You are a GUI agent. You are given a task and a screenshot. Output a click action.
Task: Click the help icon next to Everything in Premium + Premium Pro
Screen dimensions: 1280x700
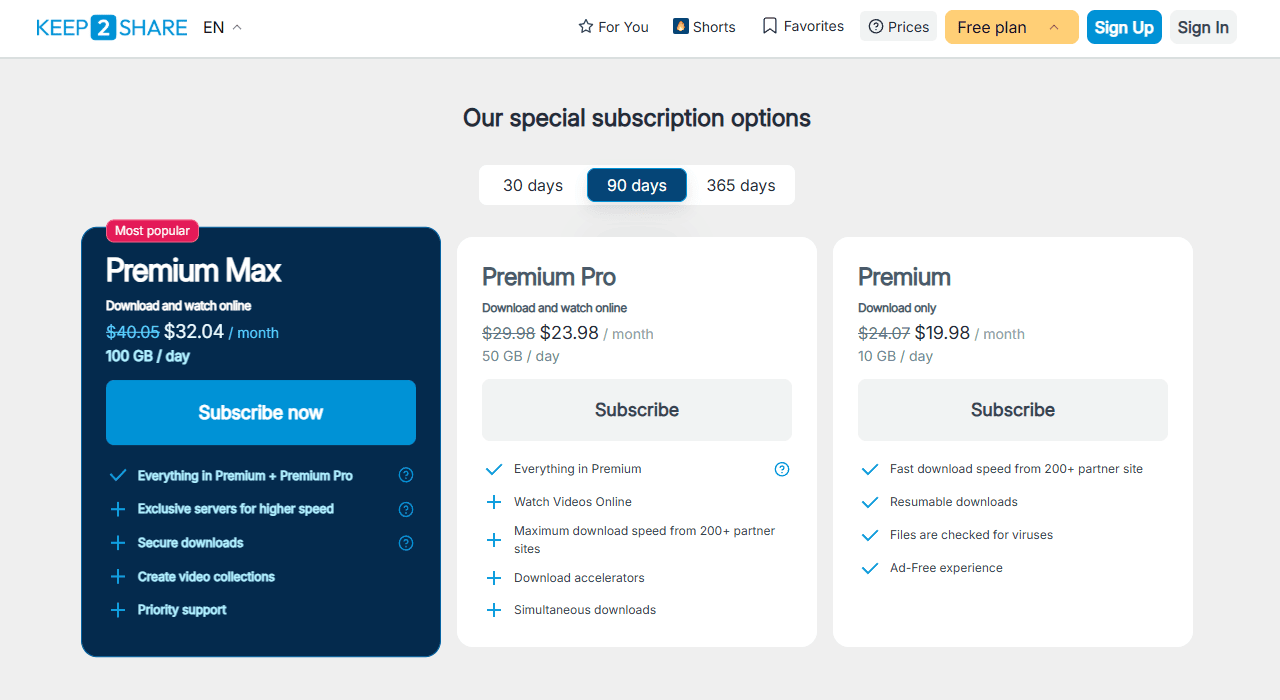click(x=406, y=475)
